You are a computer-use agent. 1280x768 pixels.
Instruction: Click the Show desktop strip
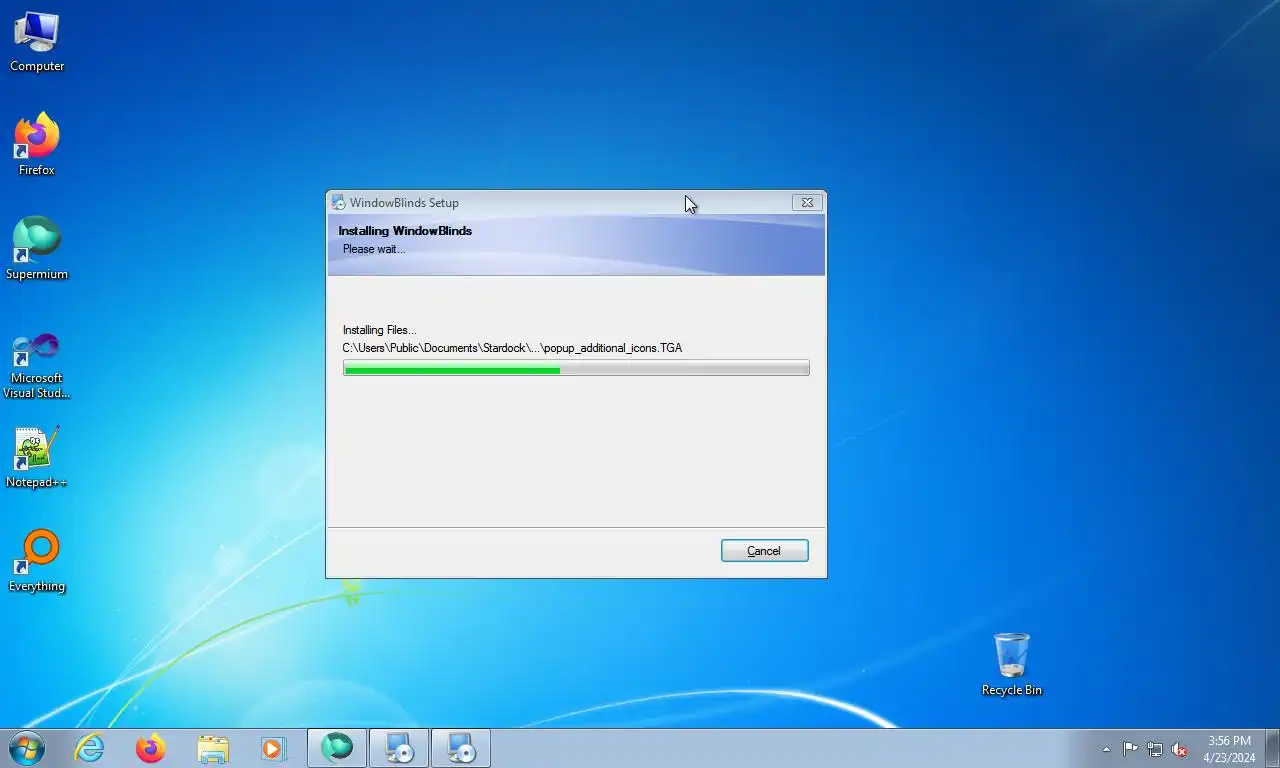pos(1273,748)
